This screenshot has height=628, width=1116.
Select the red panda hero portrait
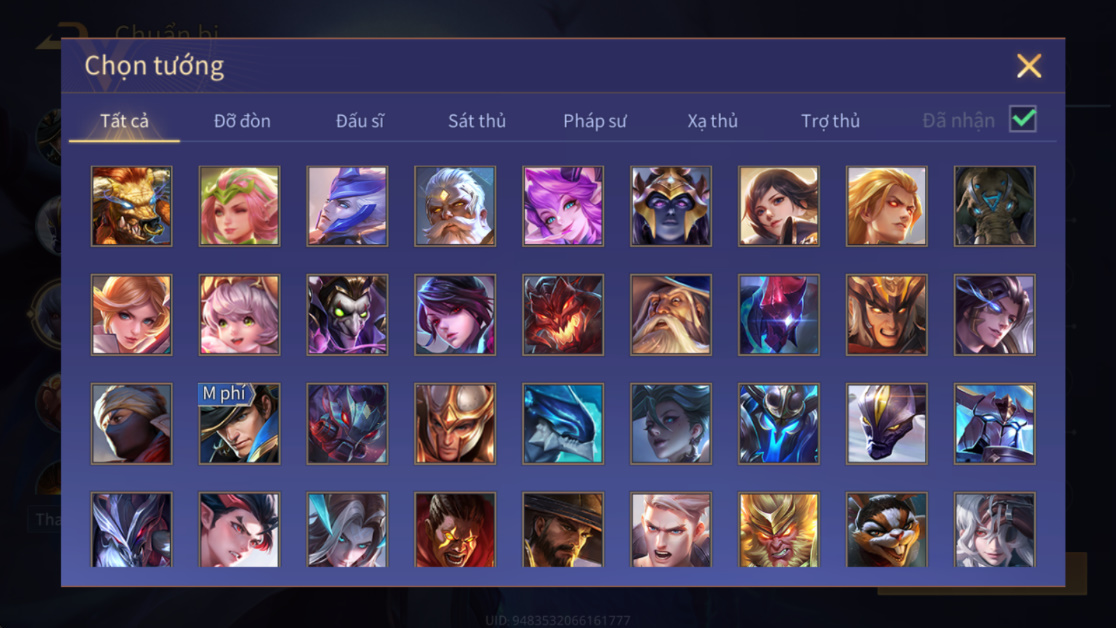(886, 530)
